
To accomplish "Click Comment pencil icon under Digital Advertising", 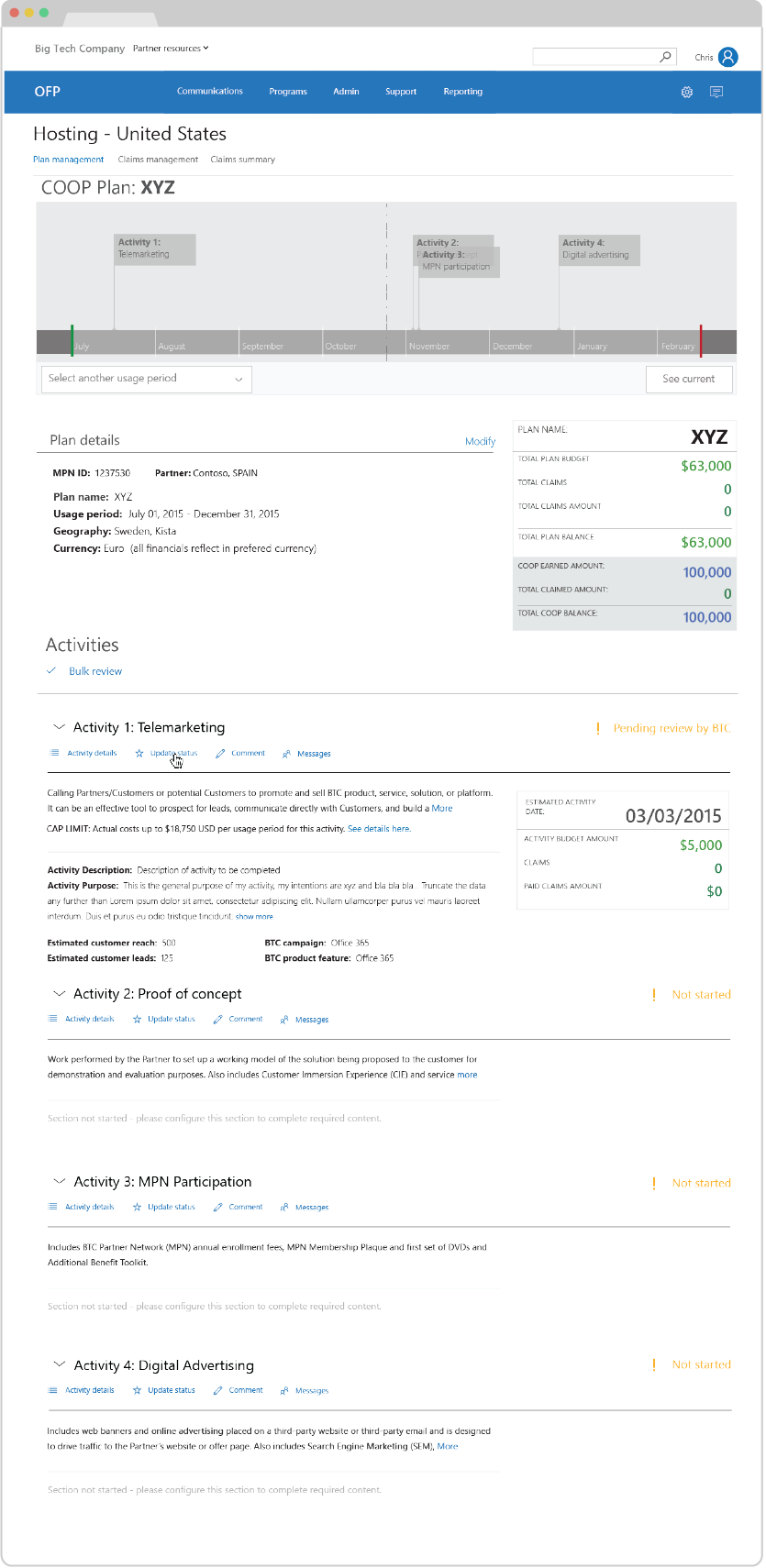I will tap(218, 1390).
